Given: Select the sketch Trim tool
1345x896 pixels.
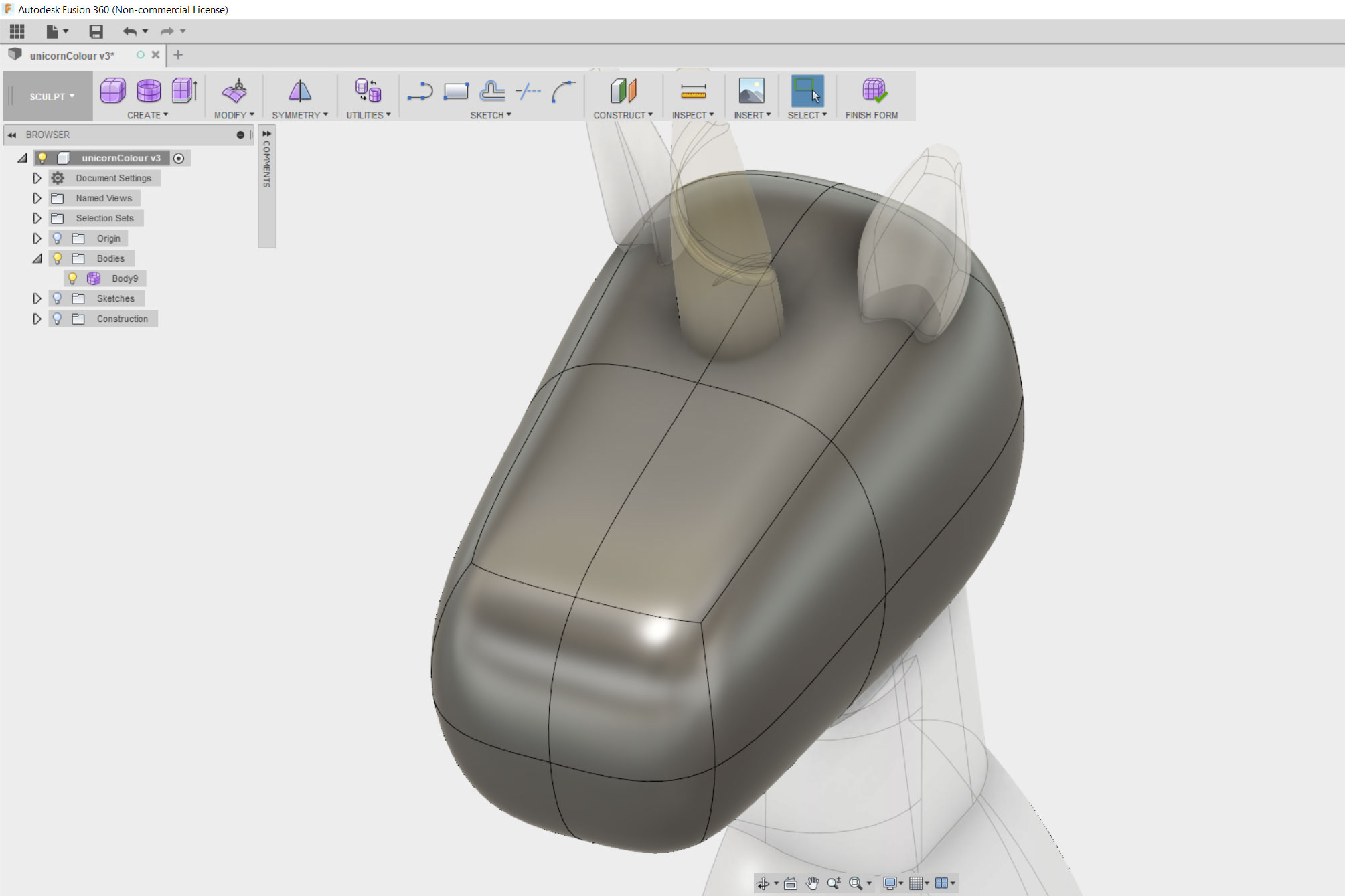Looking at the screenshot, I should pyautogui.click(x=528, y=91).
